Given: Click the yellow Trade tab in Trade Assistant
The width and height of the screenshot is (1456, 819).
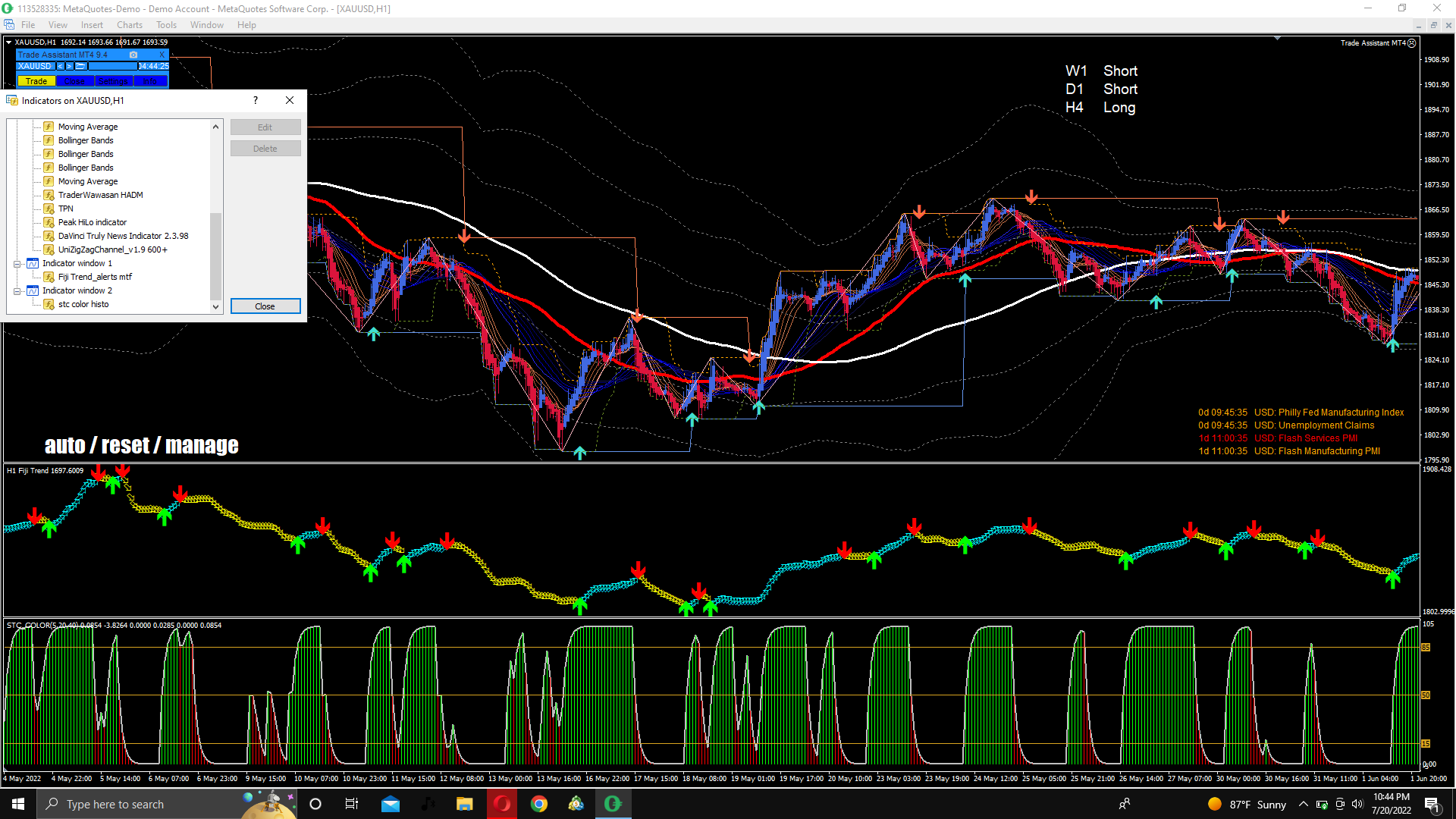Looking at the screenshot, I should [x=36, y=81].
